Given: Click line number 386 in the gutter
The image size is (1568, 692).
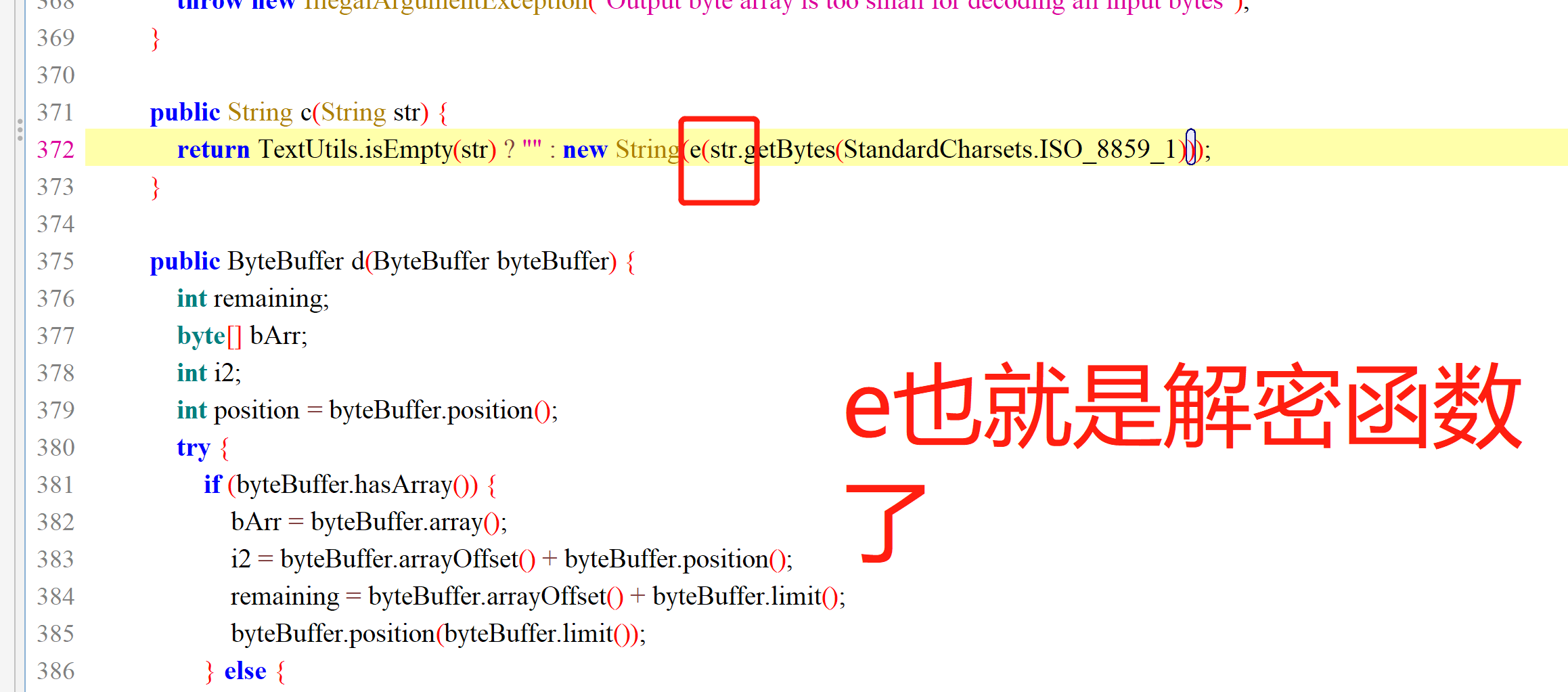Looking at the screenshot, I should pos(55,671).
